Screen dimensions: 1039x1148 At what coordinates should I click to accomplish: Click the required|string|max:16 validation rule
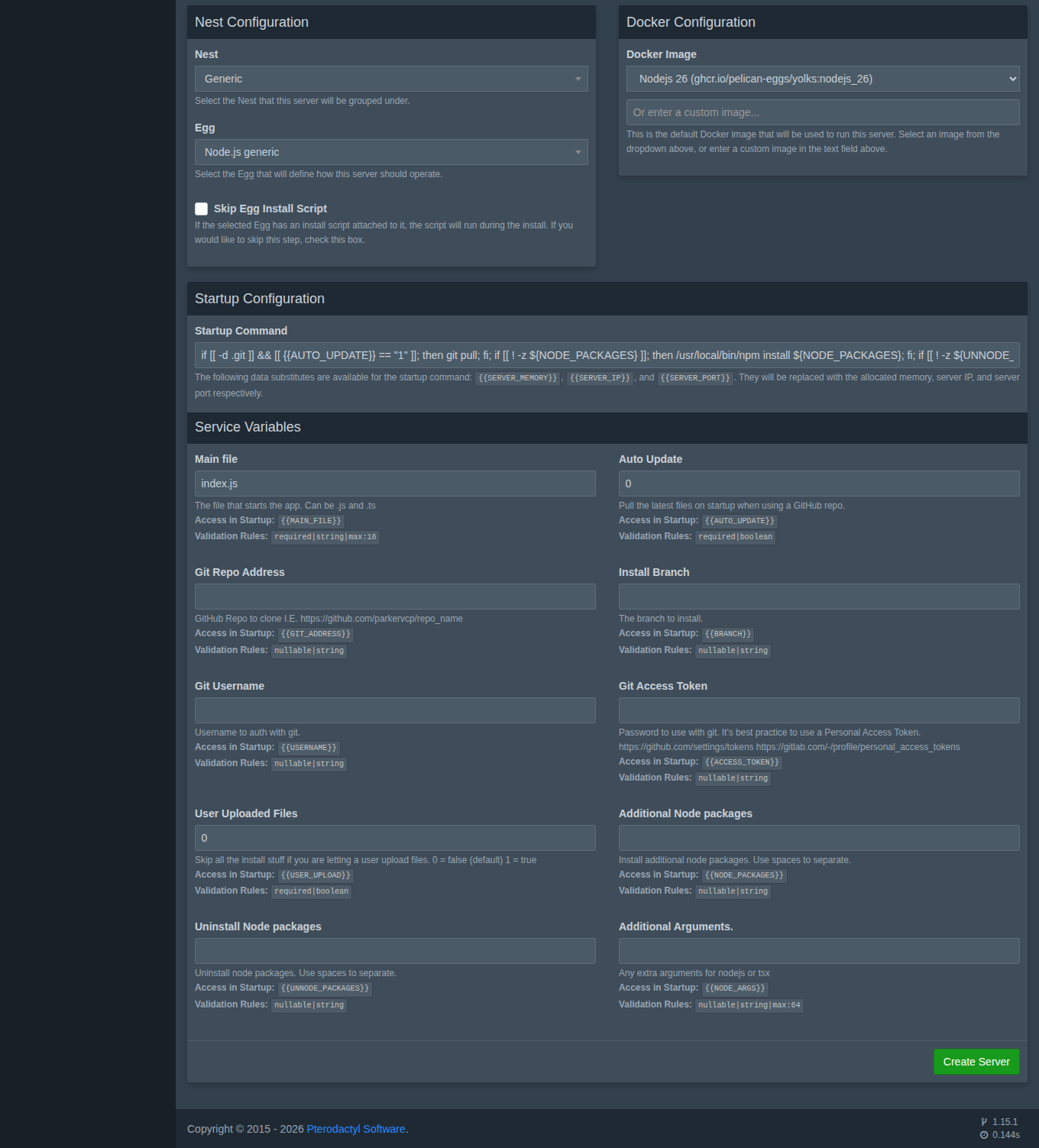(325, 537)
